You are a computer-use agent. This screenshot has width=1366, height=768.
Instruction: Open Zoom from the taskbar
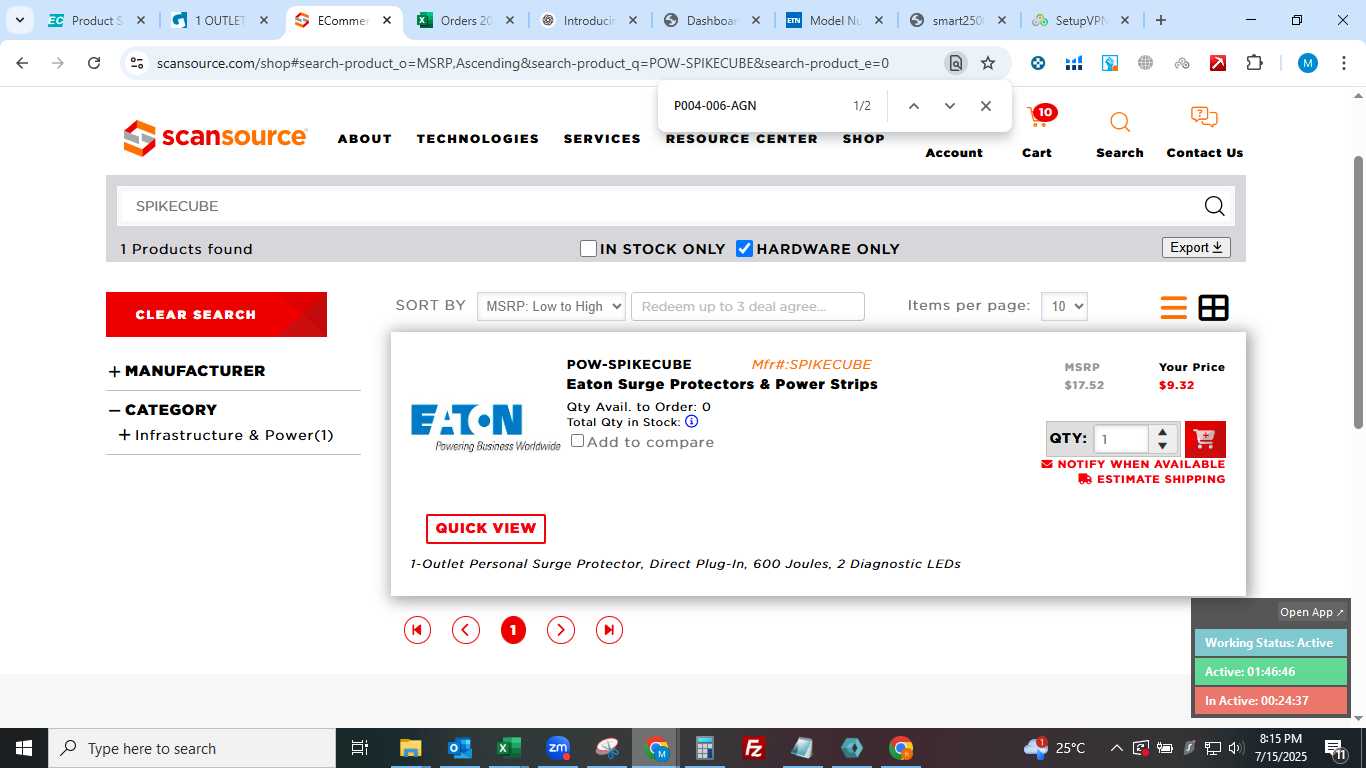(x=558, y=748)
